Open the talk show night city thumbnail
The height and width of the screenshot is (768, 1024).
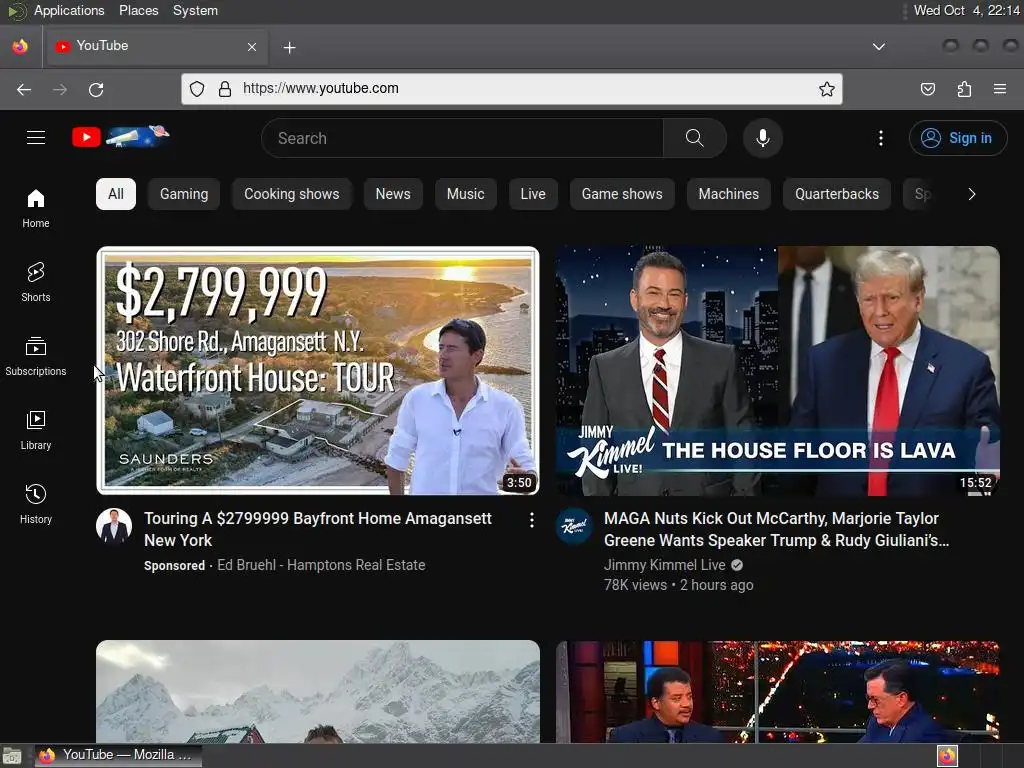(x=778, y=691)
